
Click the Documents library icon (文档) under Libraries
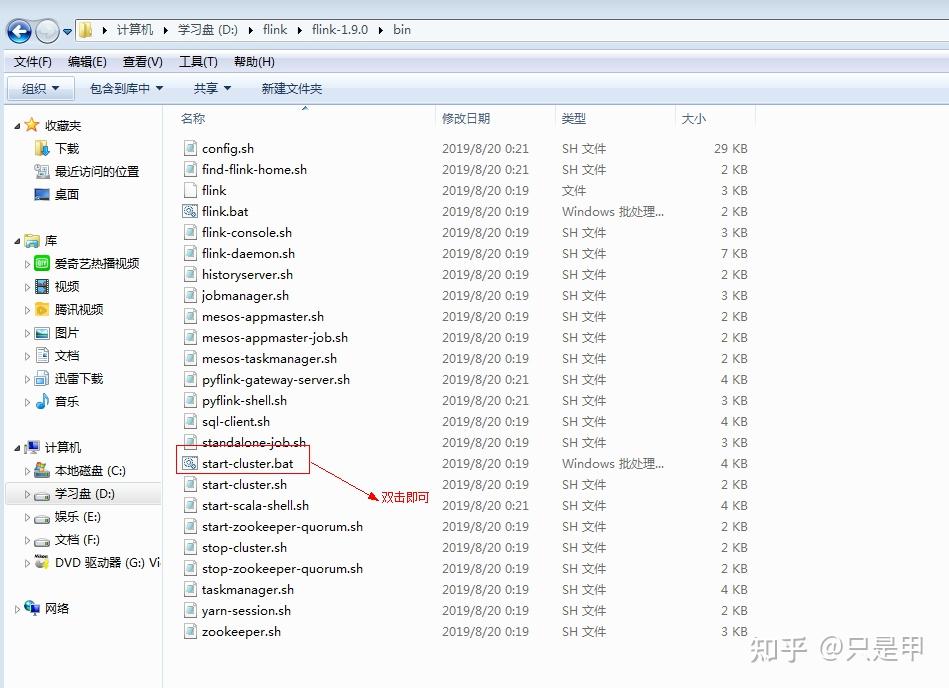tap(42, 355)
